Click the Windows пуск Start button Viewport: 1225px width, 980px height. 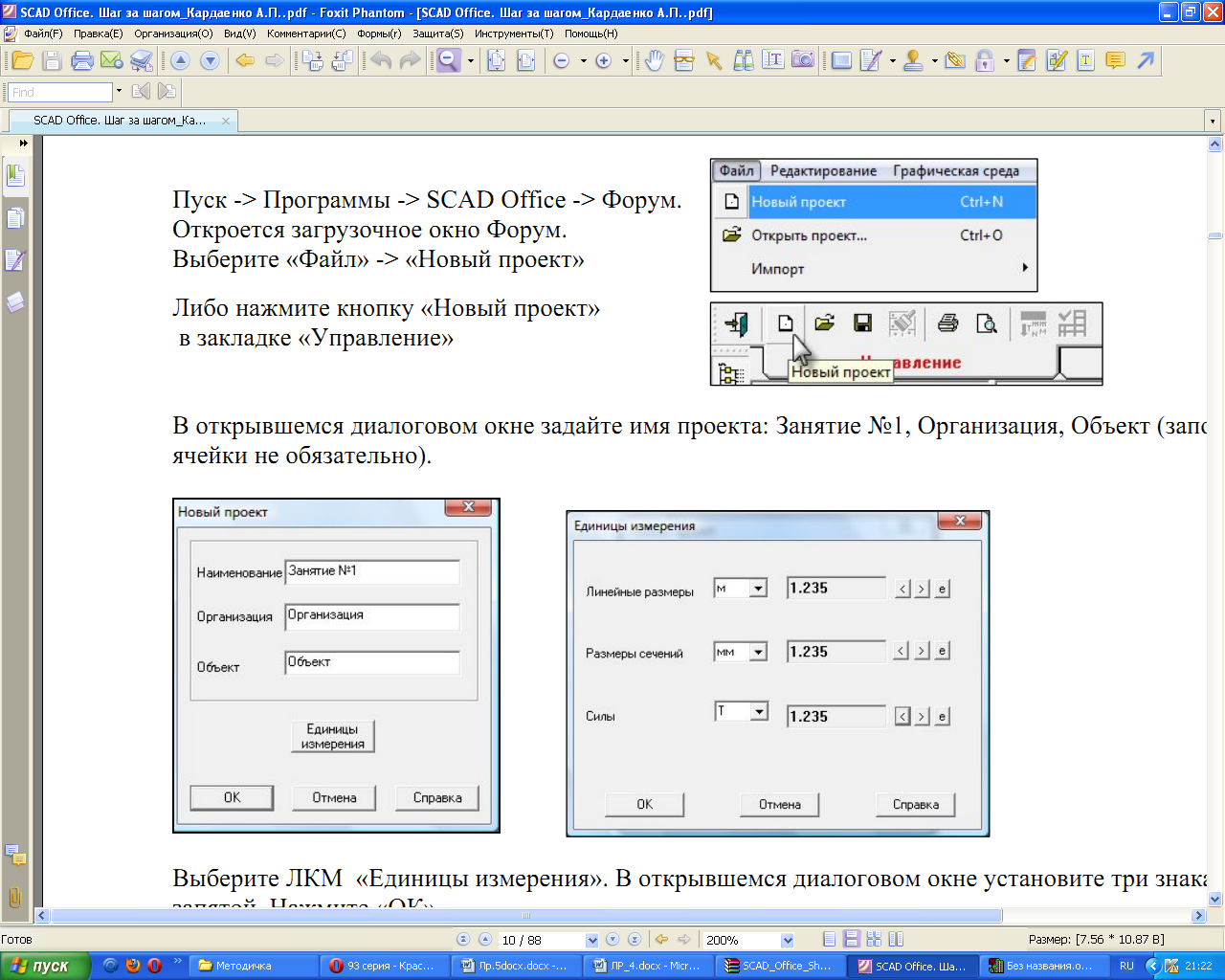[45, 966]
